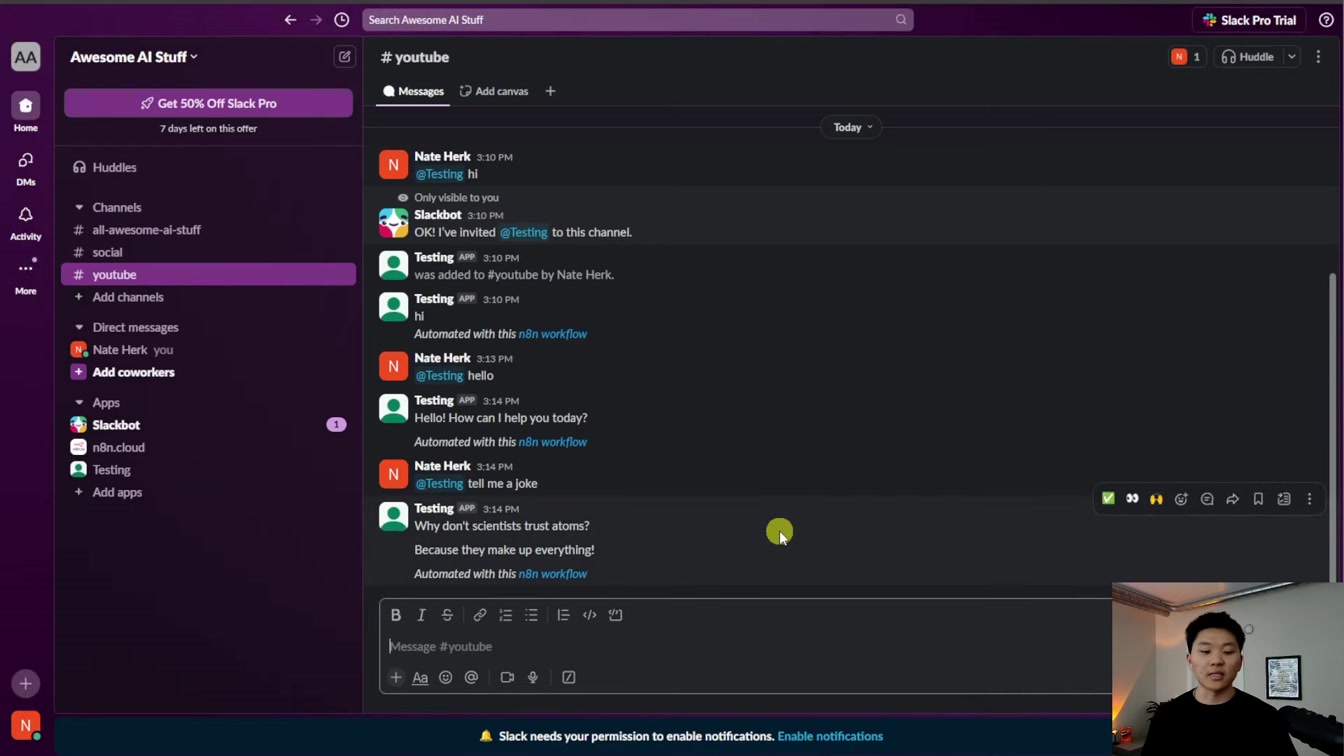Viewport: 1344px width, 756px height.
Task: Open the history clock icon
Action: (x=342, y=20)
